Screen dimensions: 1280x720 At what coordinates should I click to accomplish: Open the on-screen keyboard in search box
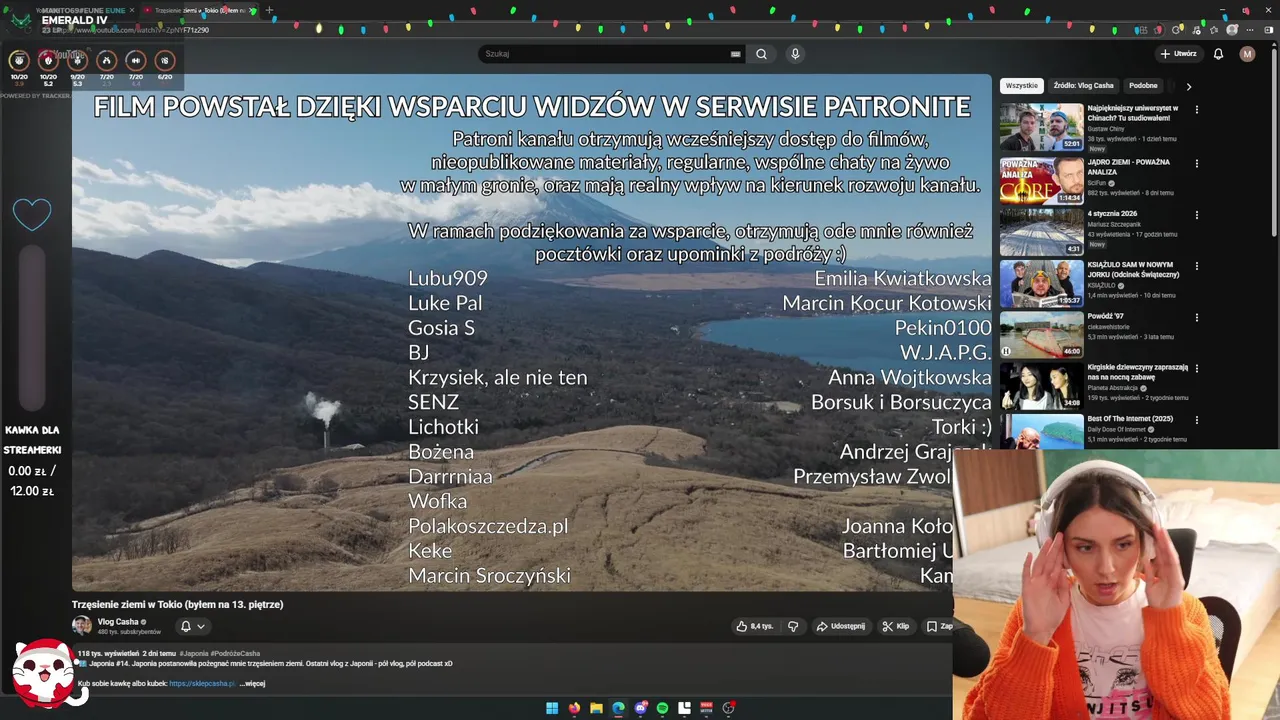[735, 54]
